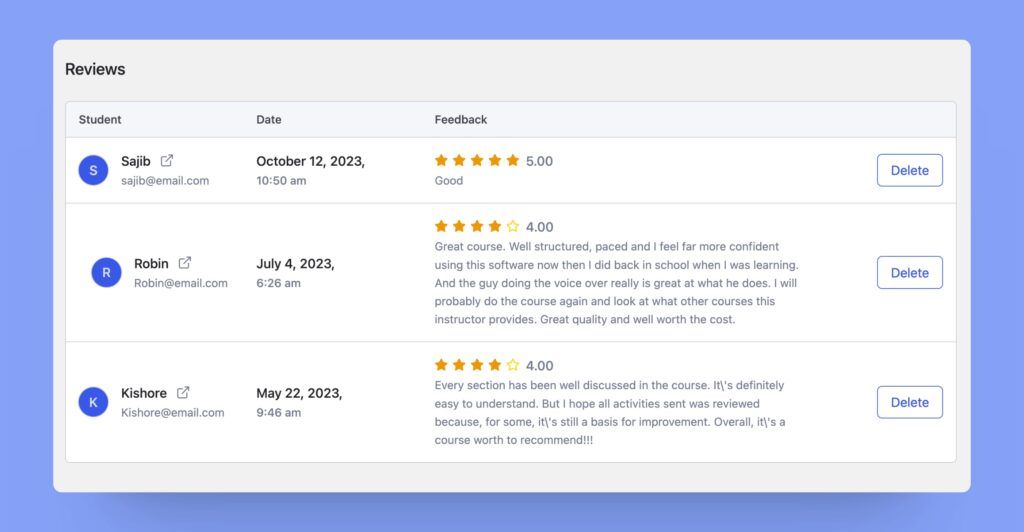This screenshot has height=532, width=1024.
Task: Click the empty fifth star in Kishore's review
Action: 513,366
